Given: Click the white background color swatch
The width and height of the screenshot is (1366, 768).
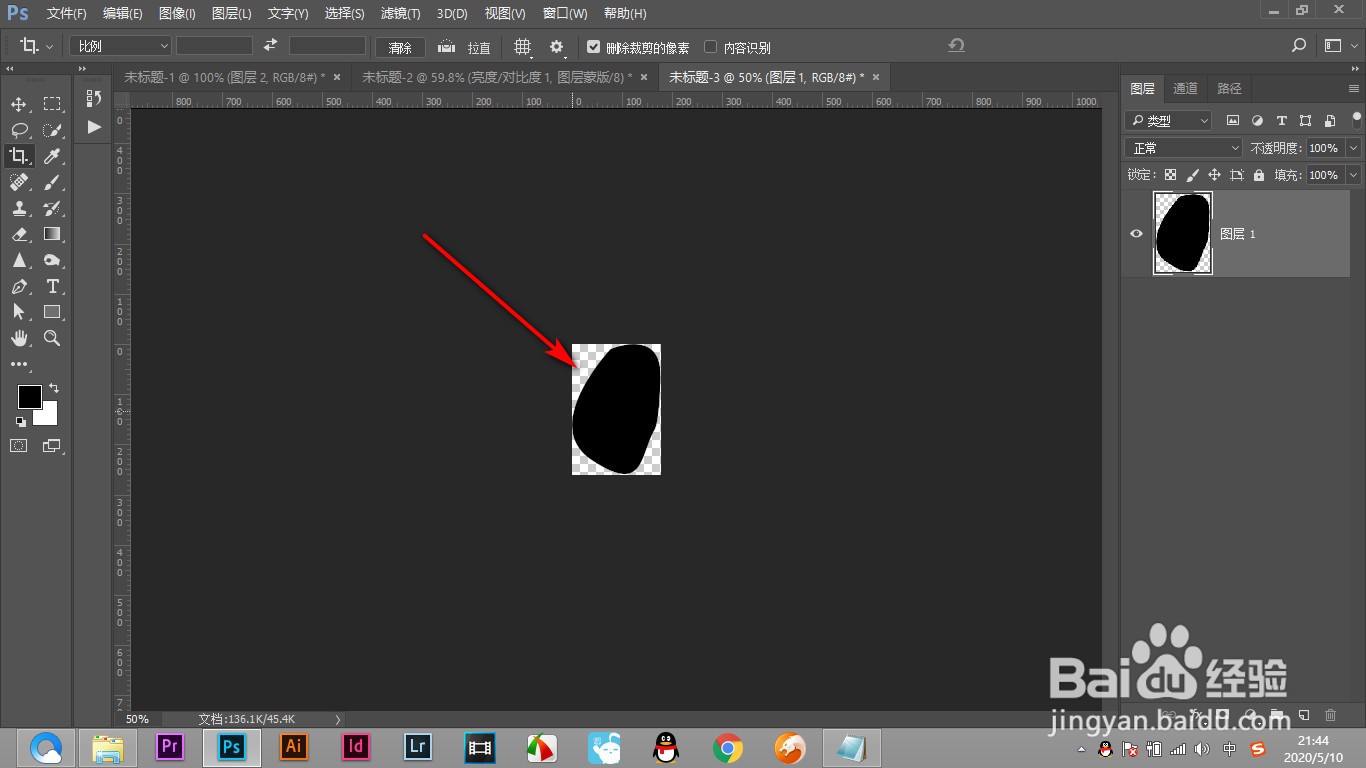Looking at the screenshot, I should (x=49, y=416).
